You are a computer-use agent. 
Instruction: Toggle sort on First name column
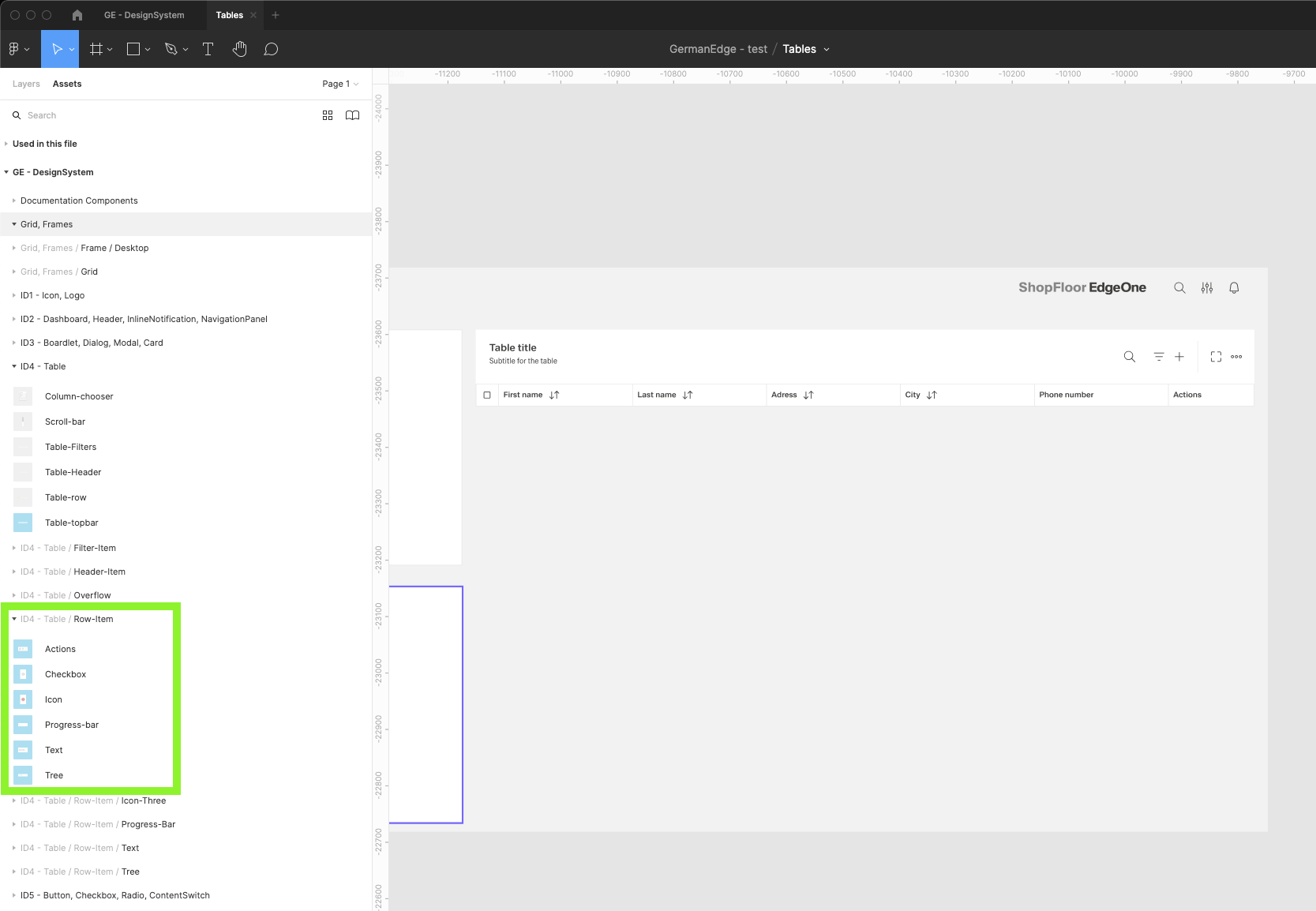554,395
